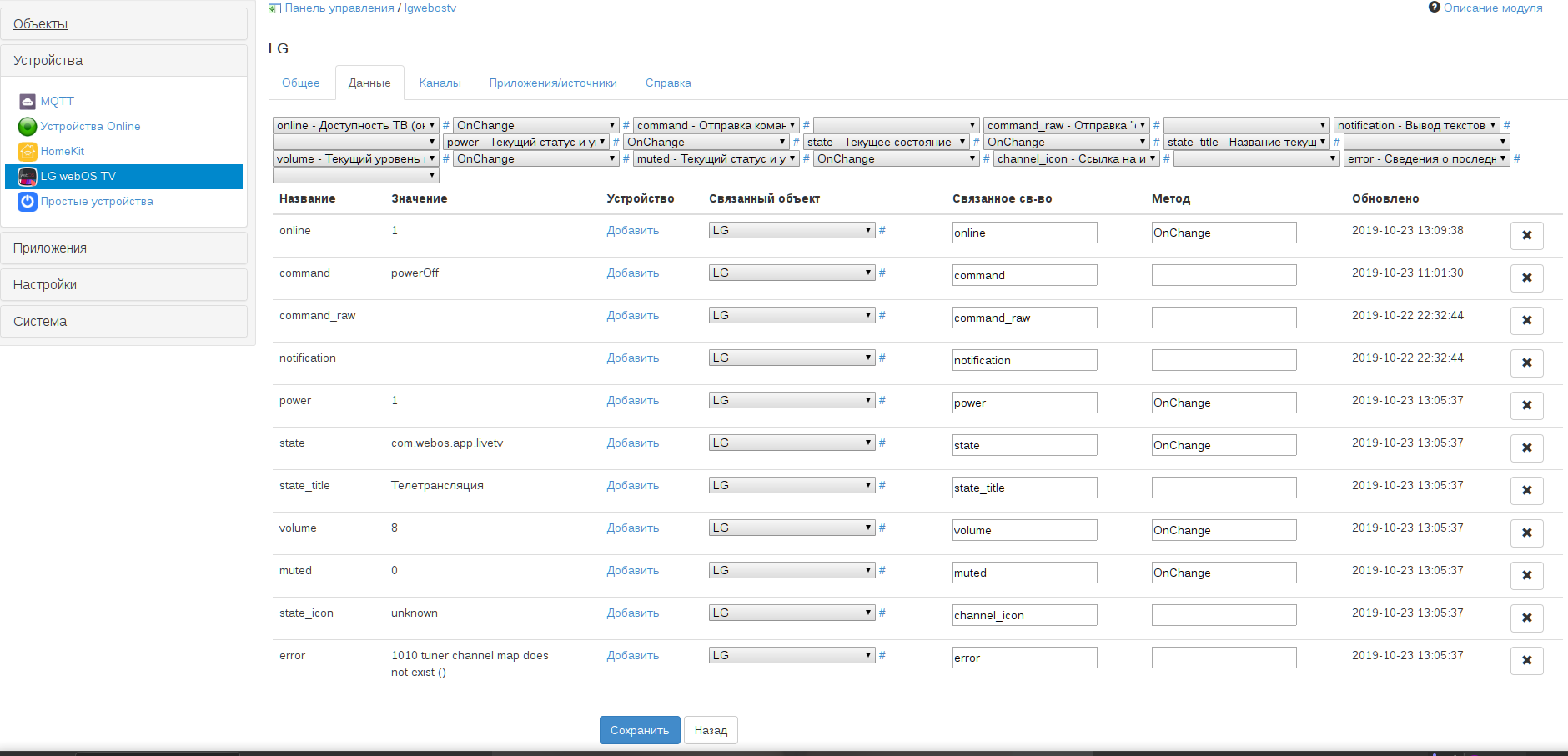Switch to the Приложения/источники tab
1568x756 pixels.
pos(553,83)
